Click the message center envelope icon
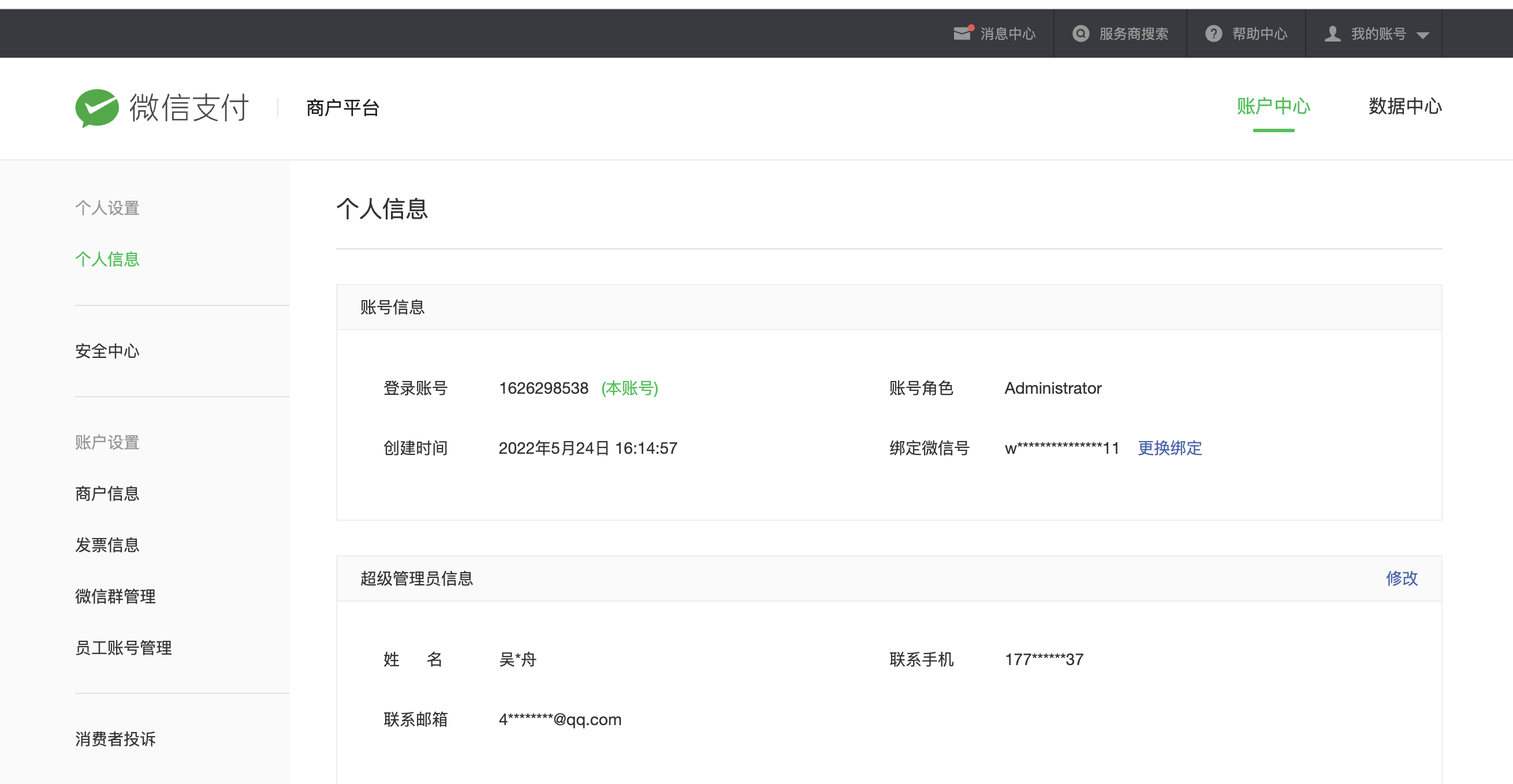 coord(962,33)
